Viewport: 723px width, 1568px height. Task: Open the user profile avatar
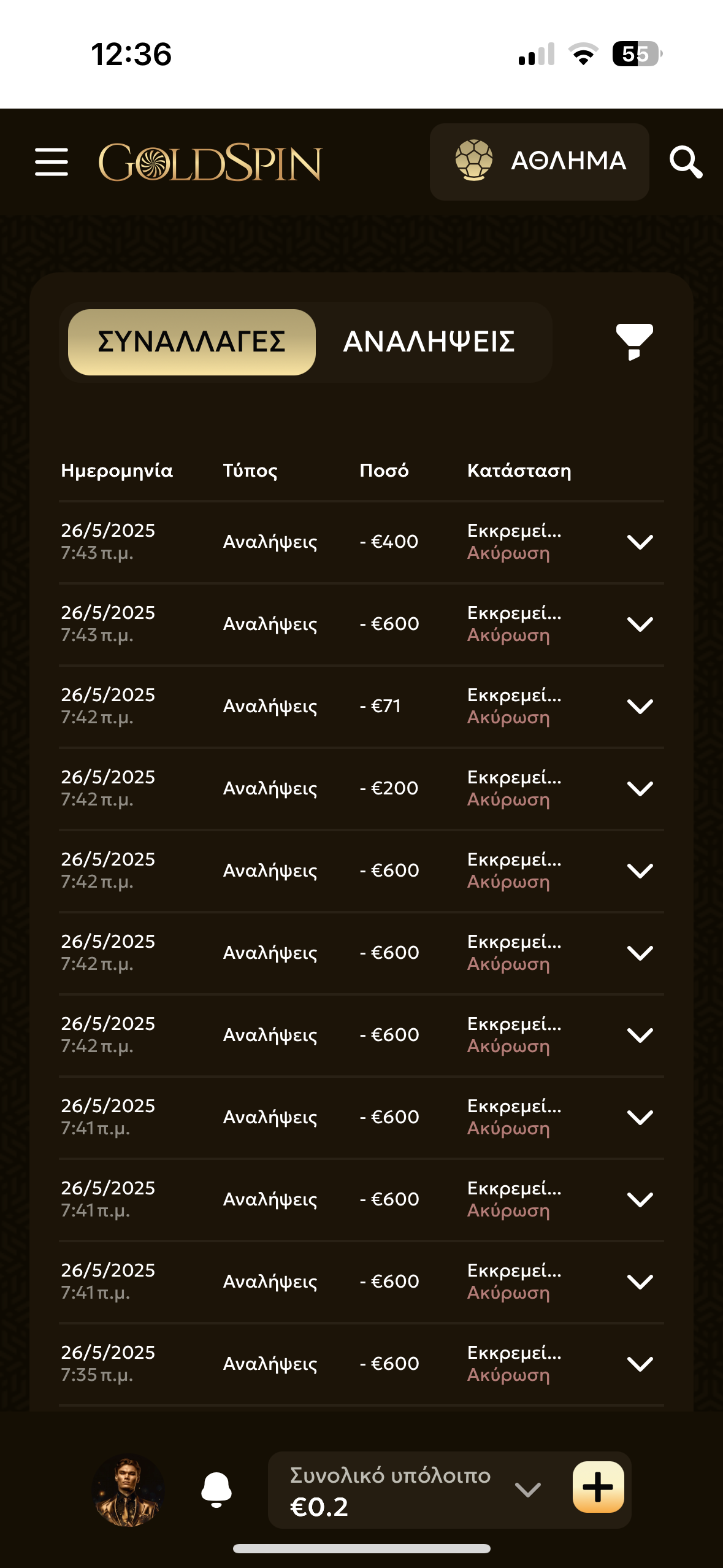click(x=128, y=1489)
